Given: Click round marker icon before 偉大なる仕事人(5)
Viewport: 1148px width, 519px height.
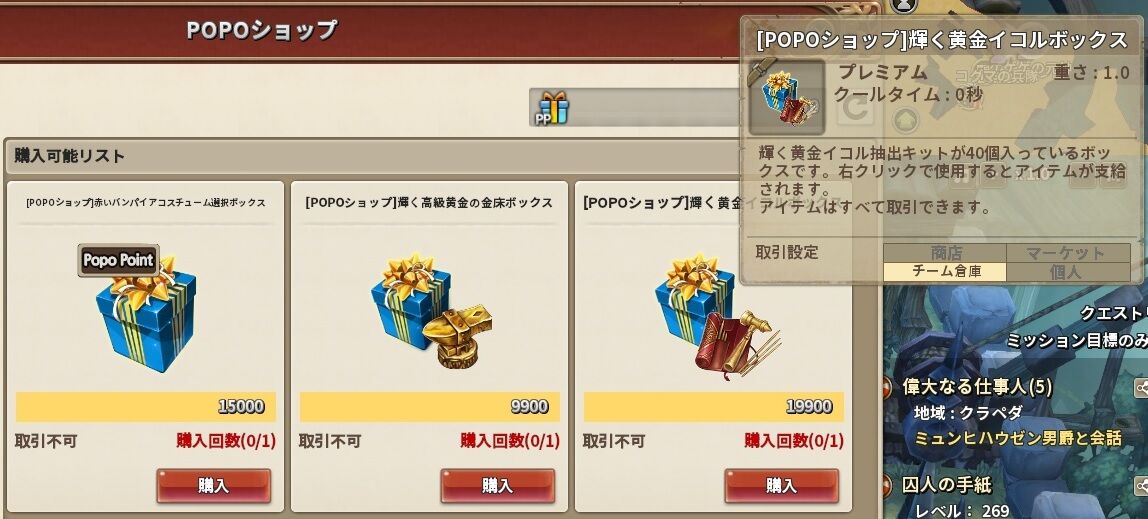Looking at the screenshot, I should (x=887, y=387).
